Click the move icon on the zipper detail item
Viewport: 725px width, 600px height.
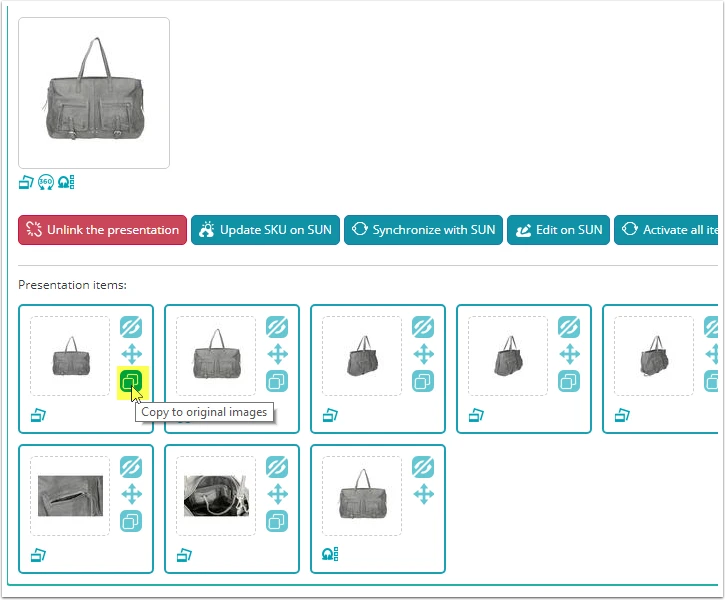[x=132, y=494]
